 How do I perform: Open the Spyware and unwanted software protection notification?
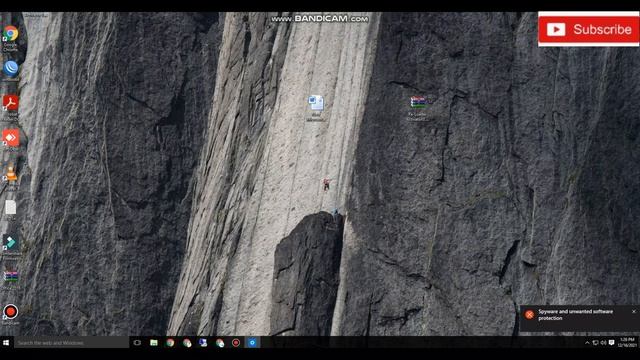(x=580, y=318)
